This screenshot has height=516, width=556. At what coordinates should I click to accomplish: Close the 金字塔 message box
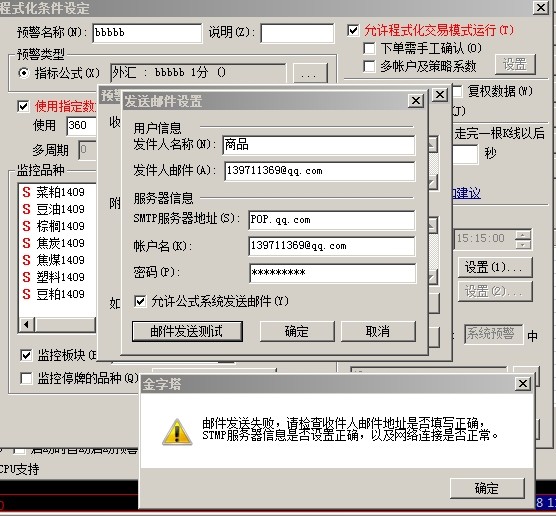pyautogui.click(x=523, y=384)
